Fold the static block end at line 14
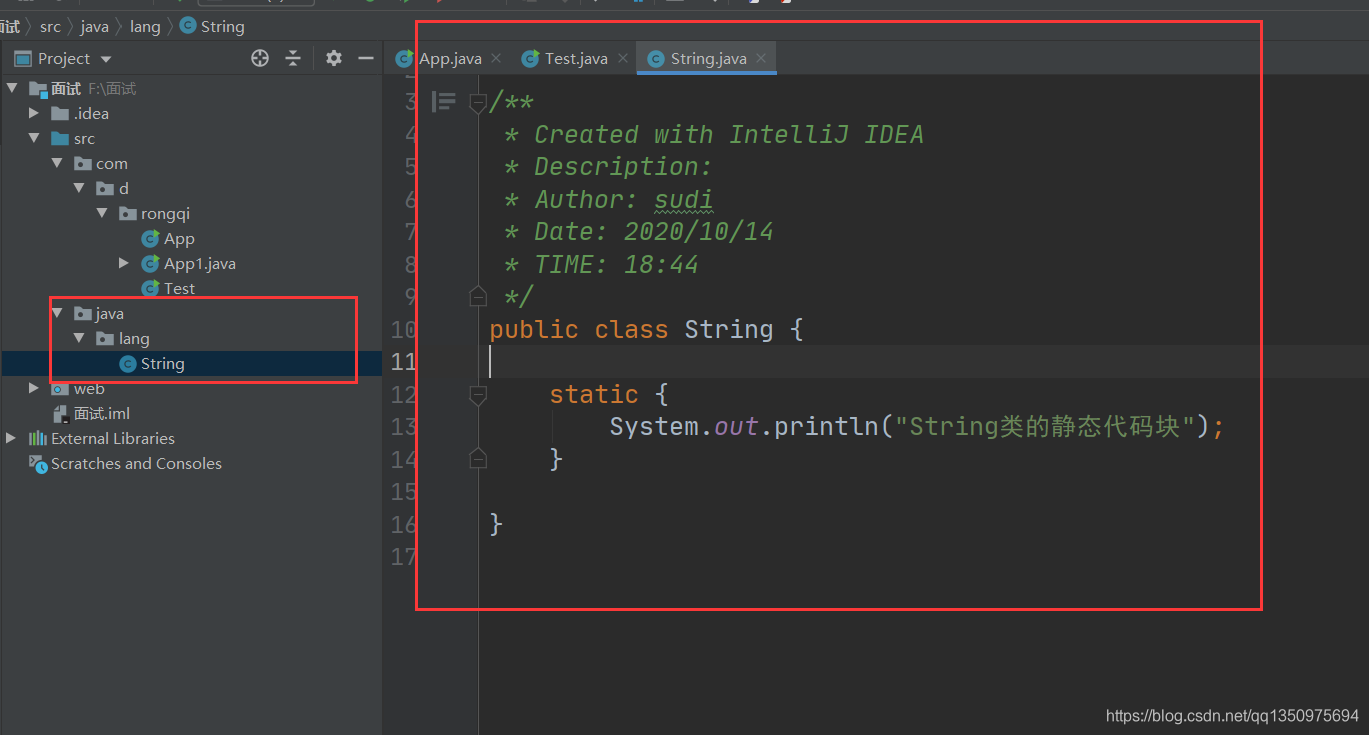The image size is (1369, 735). pyautogui.click(x=478, y=459)
